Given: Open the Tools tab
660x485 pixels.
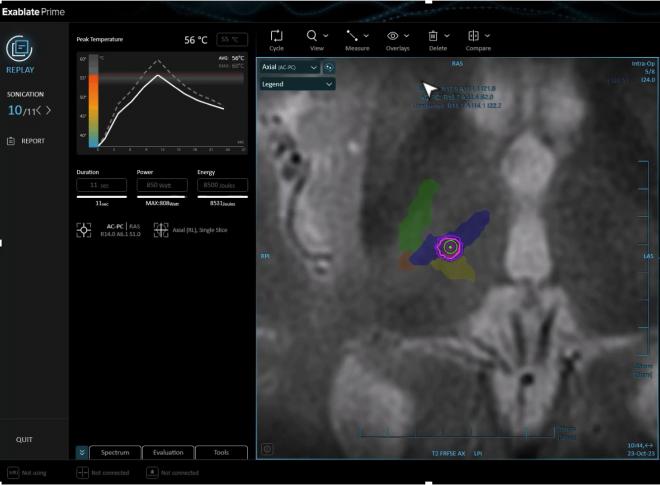Looking at the screenshot, I should (221, 453).
